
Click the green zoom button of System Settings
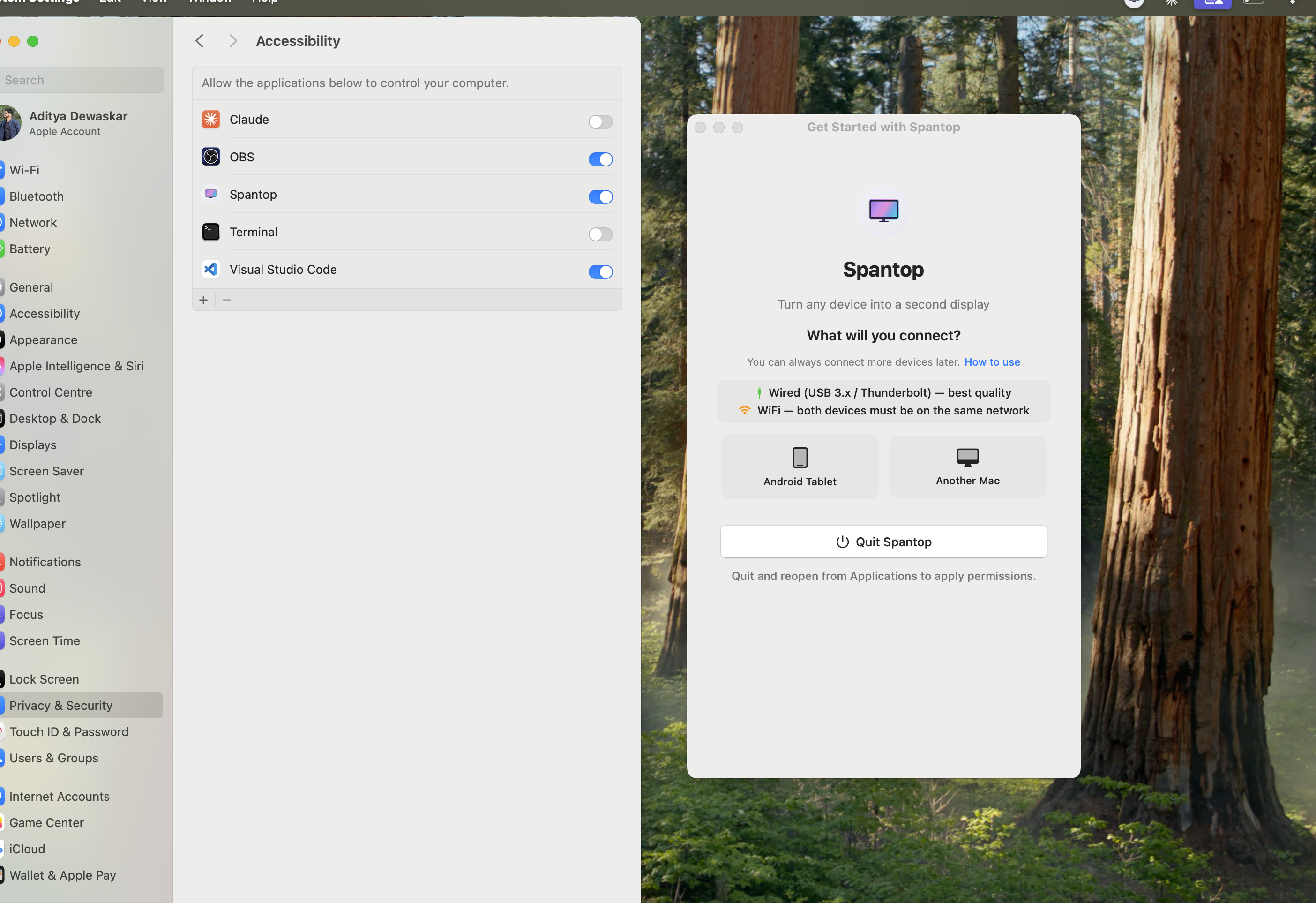pyautogui.click(x=33, y=41)
